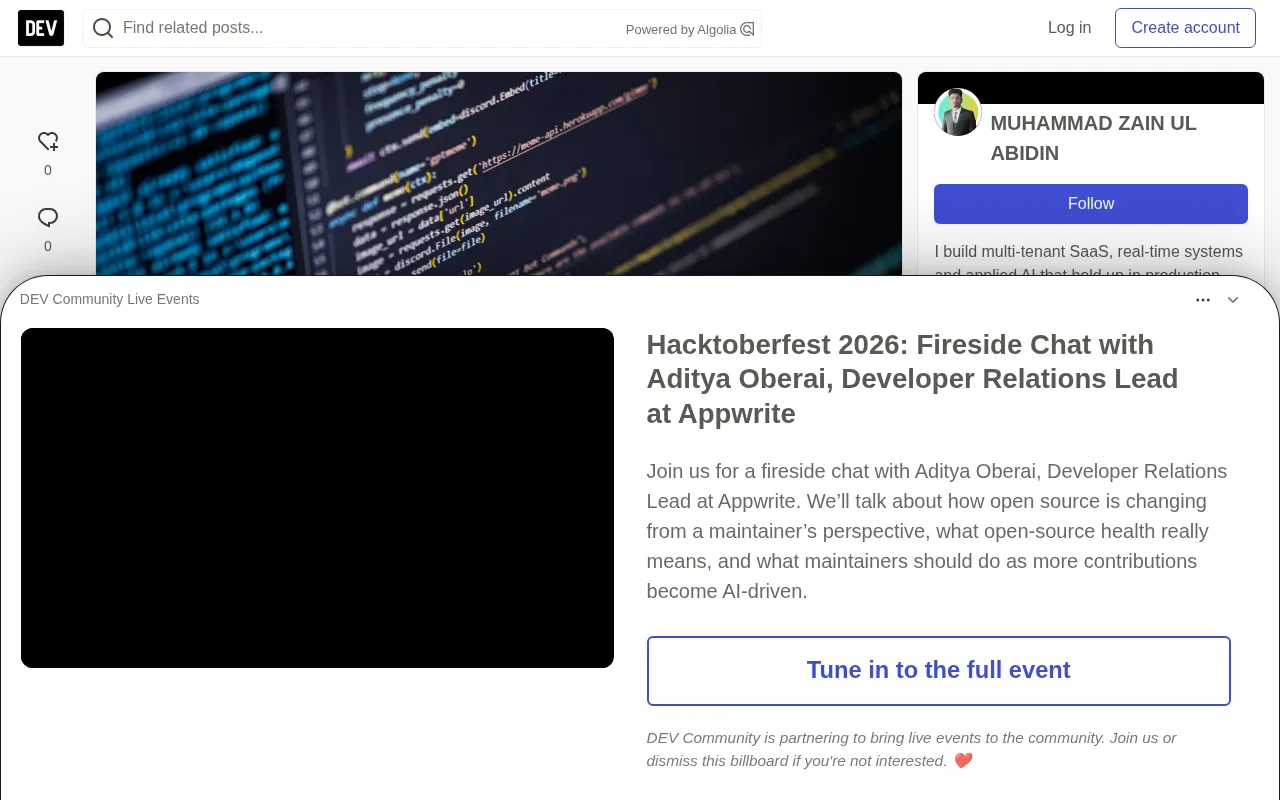Open the billboard three-dots options menu
The width and height of the screenshot is (1280, 800).
[1203, 300]
